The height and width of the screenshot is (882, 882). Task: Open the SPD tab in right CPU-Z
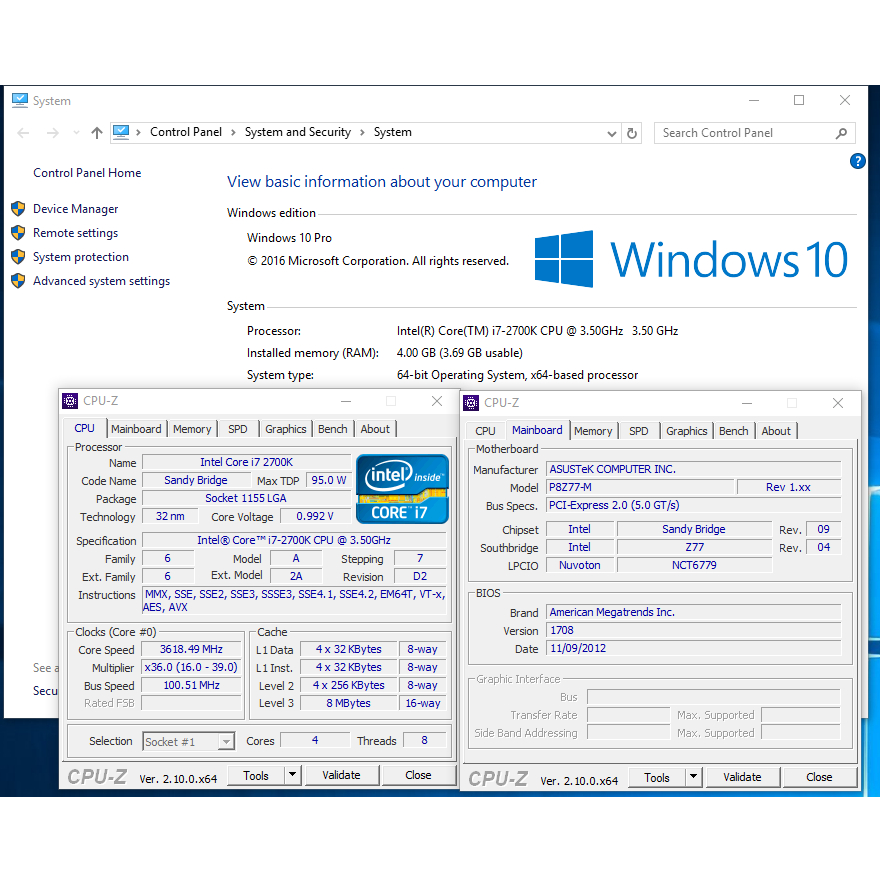pyautogui.click(x=638, y=431)
